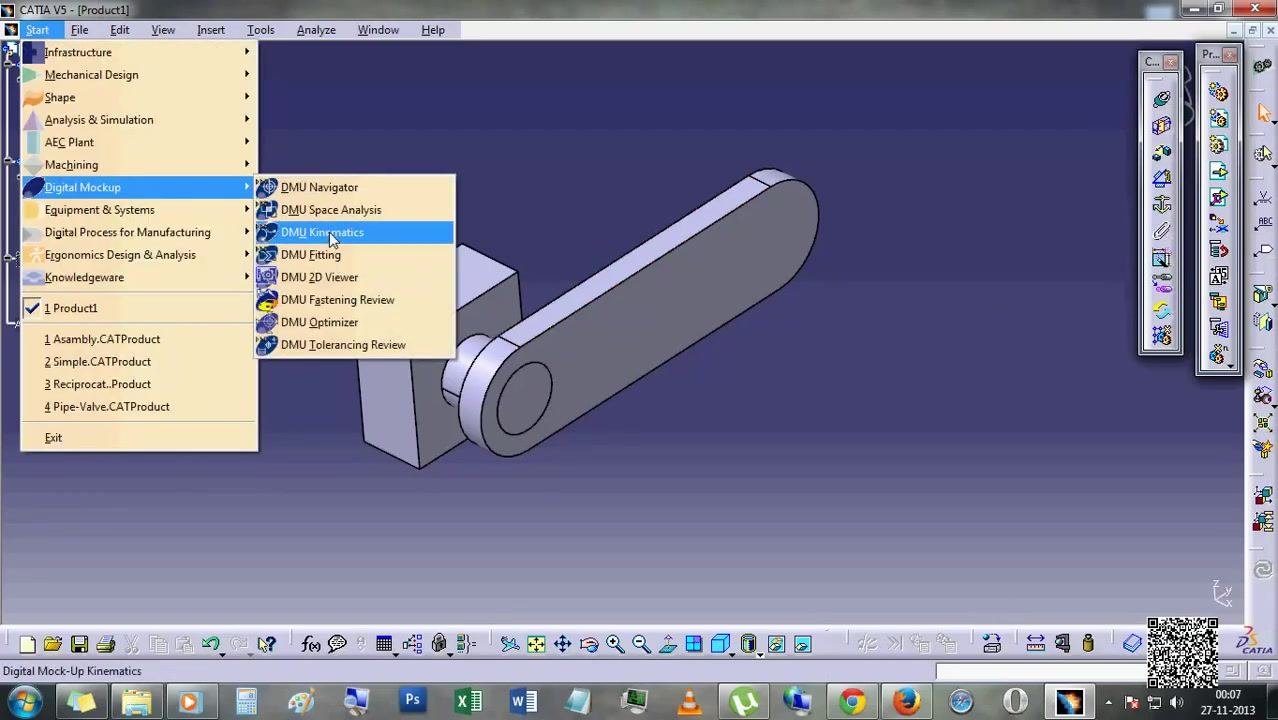Insert a new Component from Product Structure toolbar
Viewport: 1278px width, 720px height.
pyautogui.click(x=1218, y=93)
